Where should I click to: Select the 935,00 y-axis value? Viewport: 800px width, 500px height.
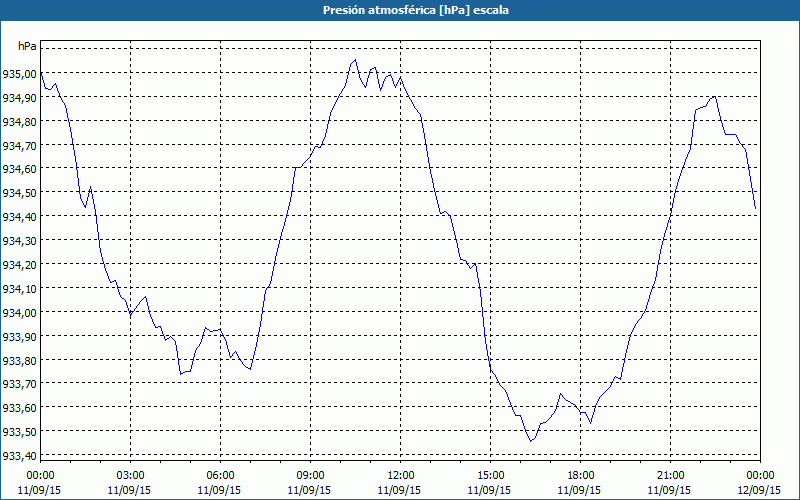pos(19,74)
